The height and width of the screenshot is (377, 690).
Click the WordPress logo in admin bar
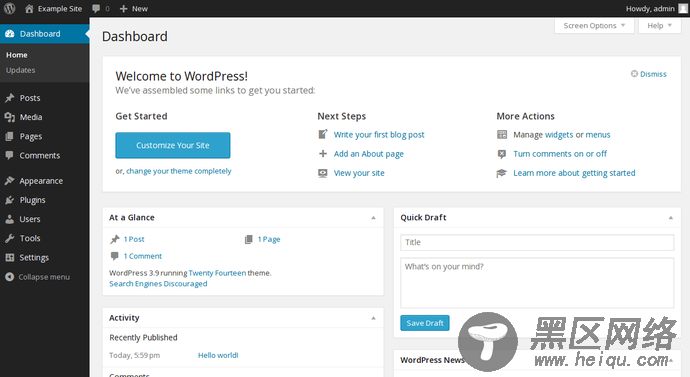[x=9, y=8]
